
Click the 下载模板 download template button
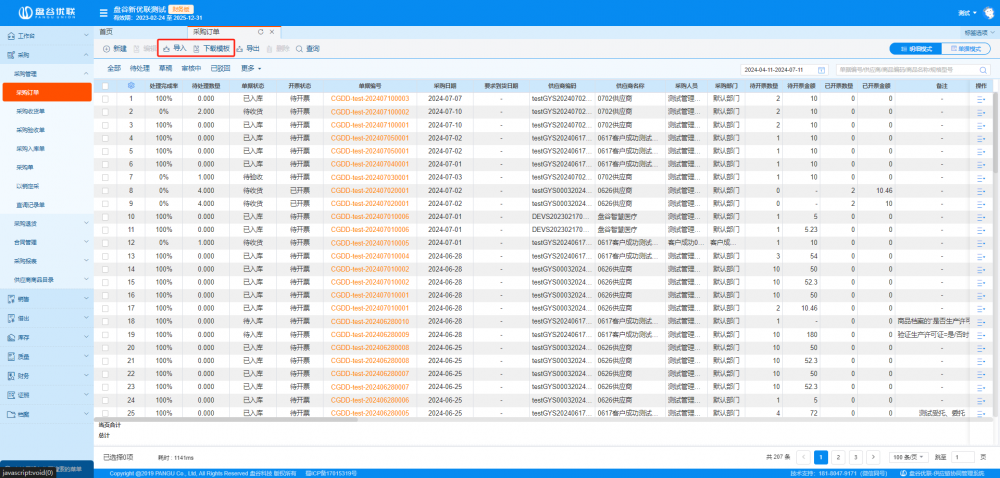212,48
